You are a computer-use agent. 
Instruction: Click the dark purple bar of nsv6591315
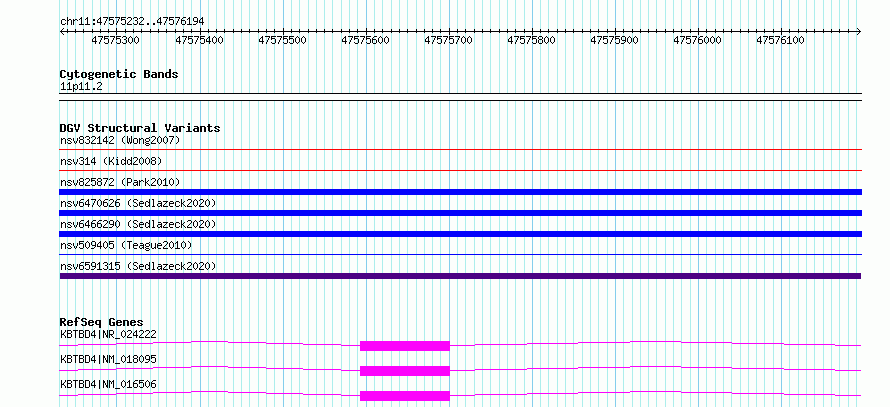461,276
